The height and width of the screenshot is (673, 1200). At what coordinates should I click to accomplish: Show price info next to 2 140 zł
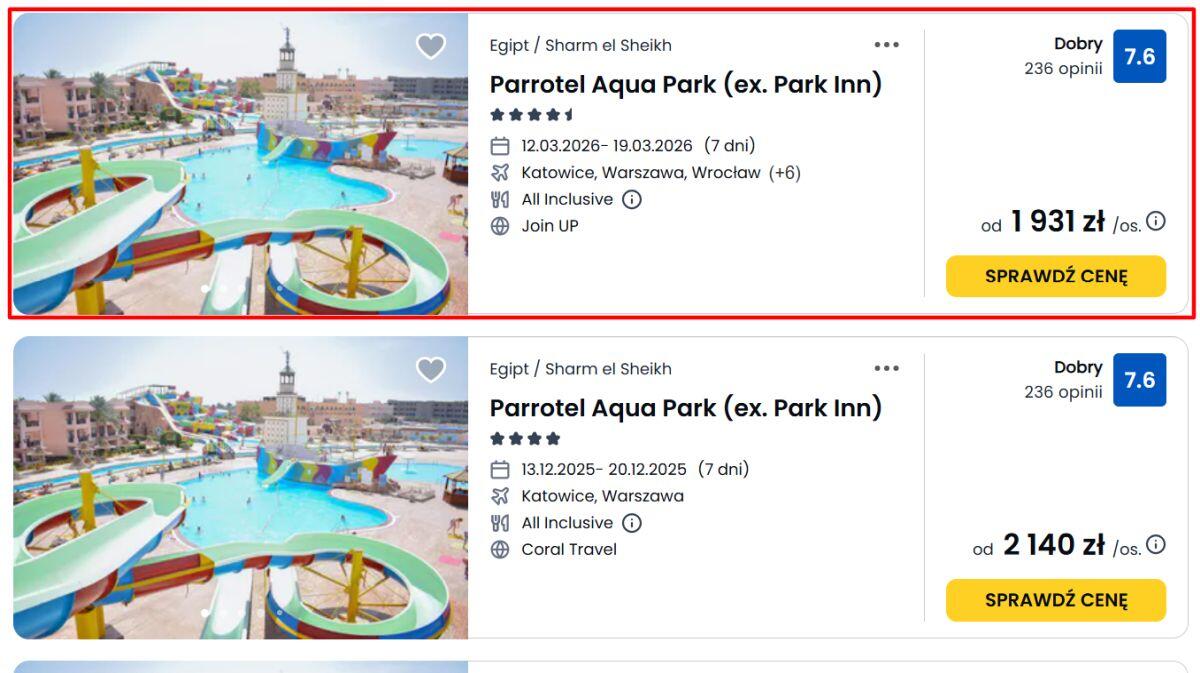point(1156,545)
